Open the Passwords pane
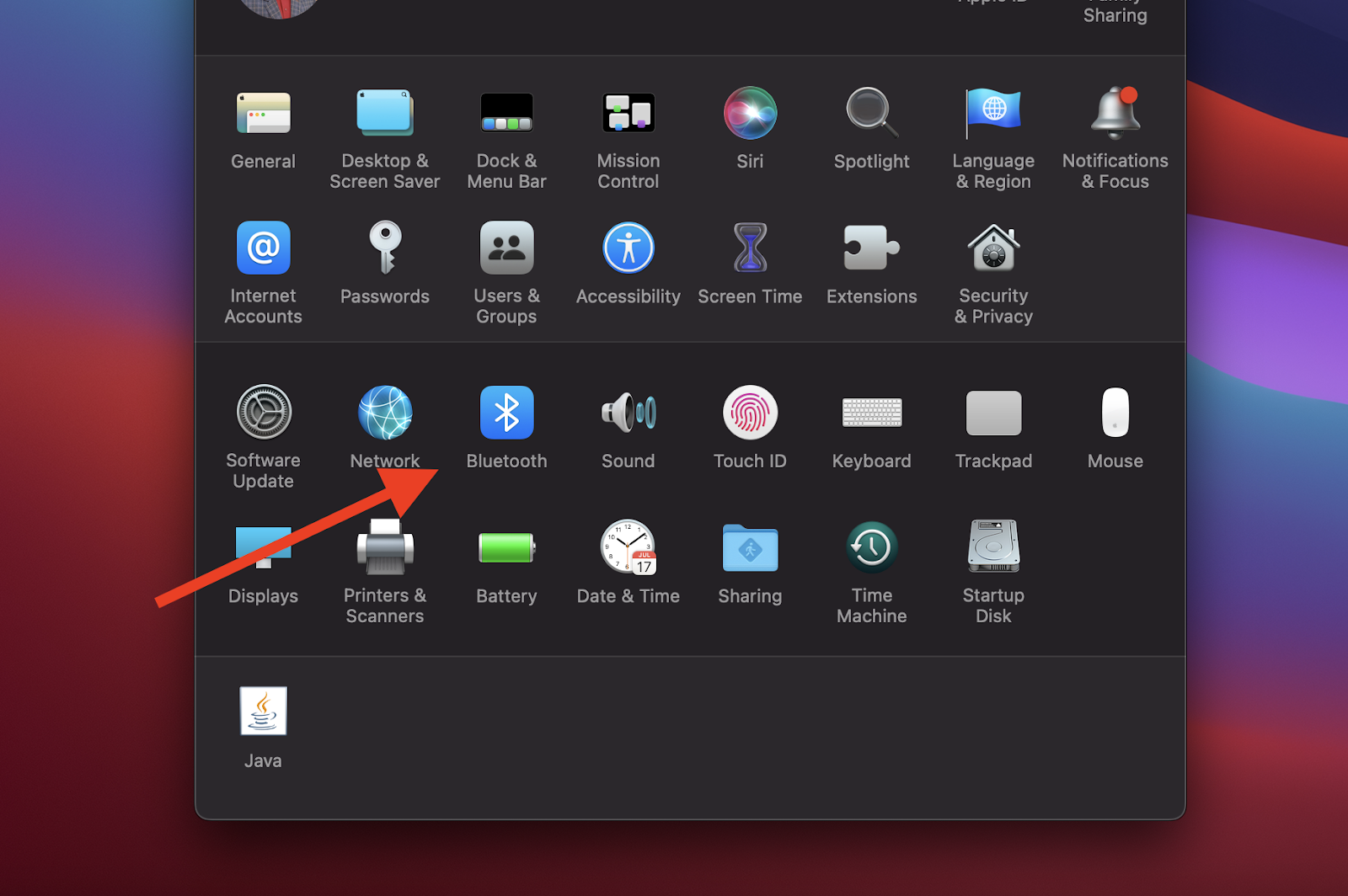The width and height of the screenshot is (1348, 896). point(385,248)
